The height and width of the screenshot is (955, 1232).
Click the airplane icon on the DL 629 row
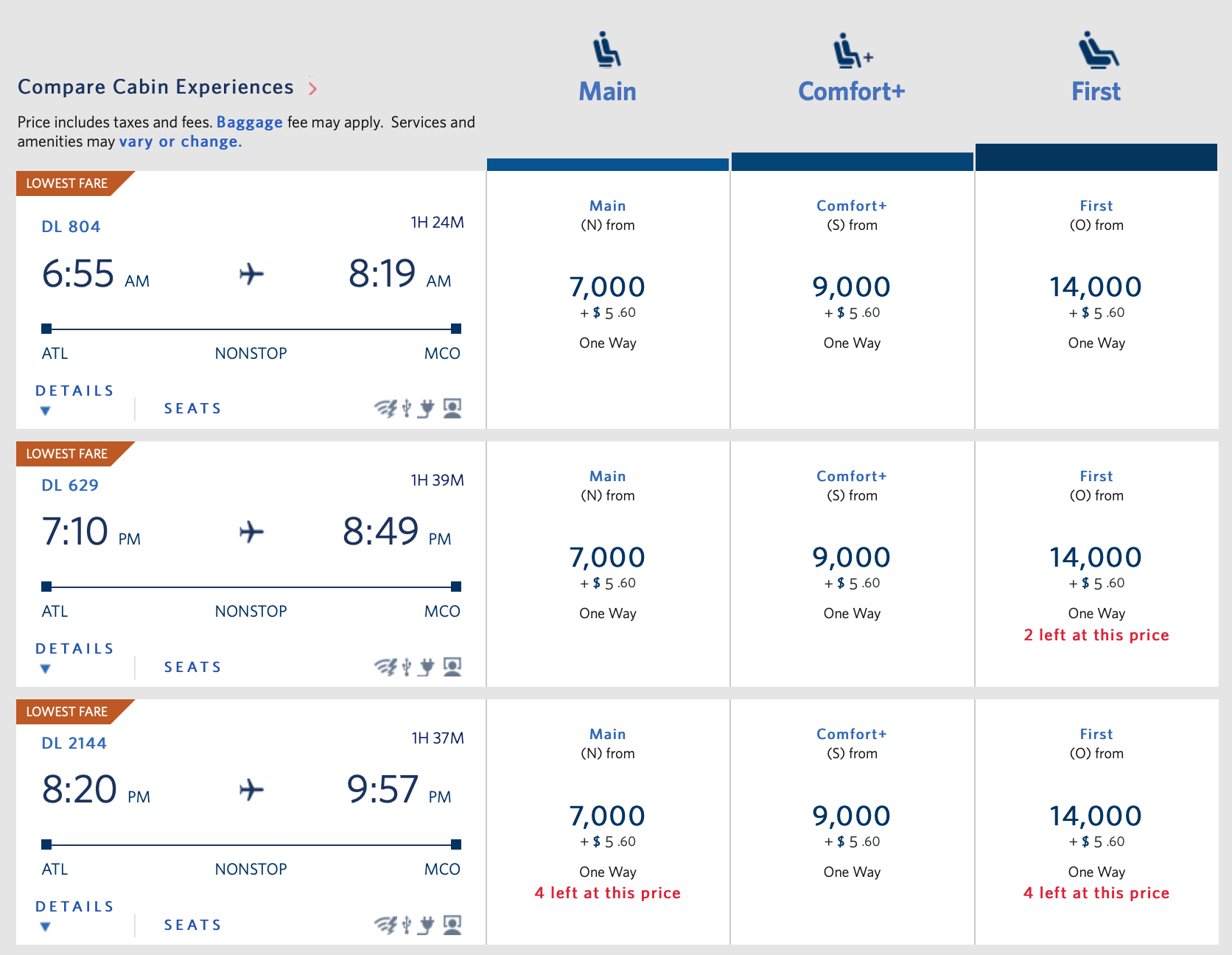[x=251, y=532]
